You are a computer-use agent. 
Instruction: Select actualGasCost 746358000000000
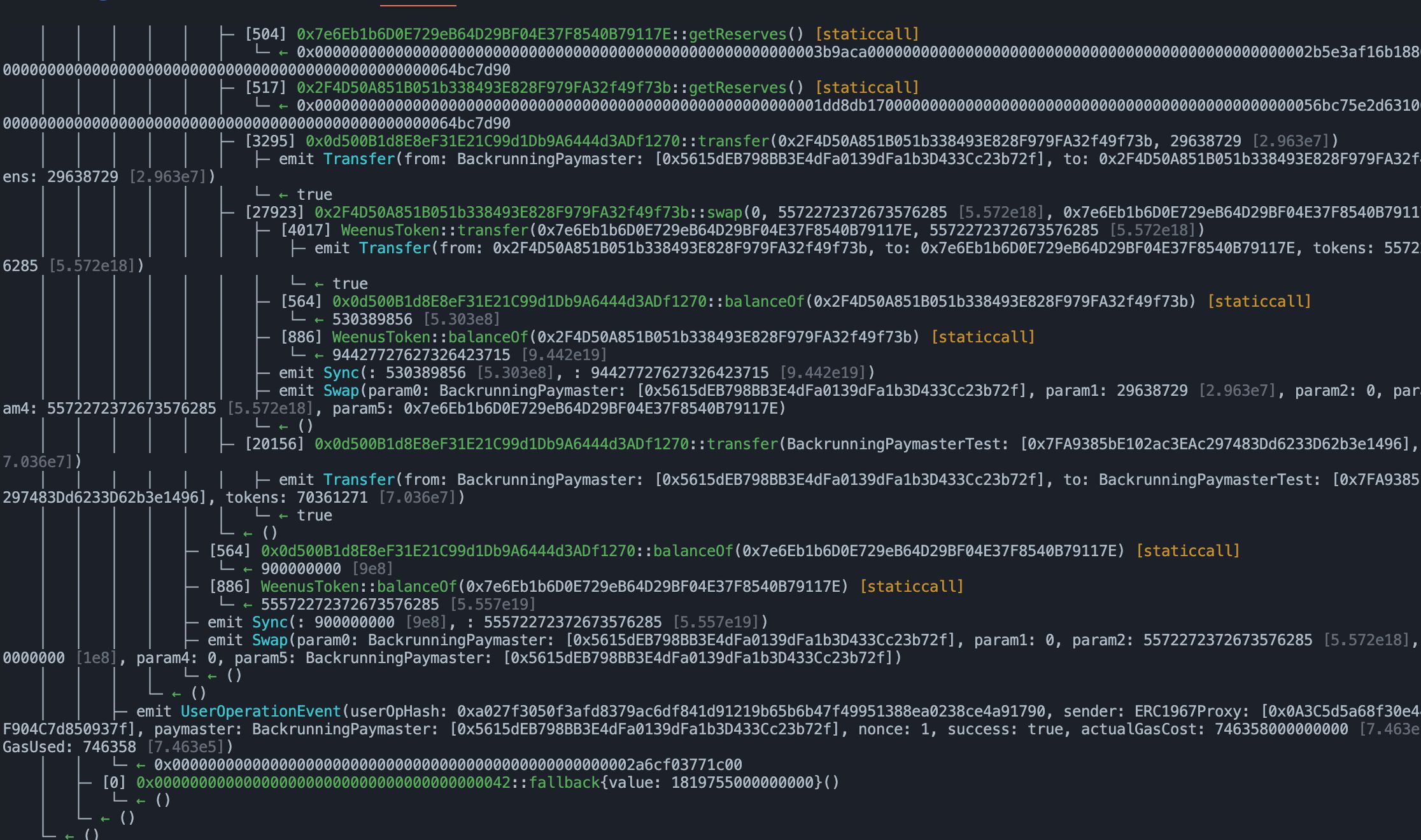click(x=1281, y=729)
